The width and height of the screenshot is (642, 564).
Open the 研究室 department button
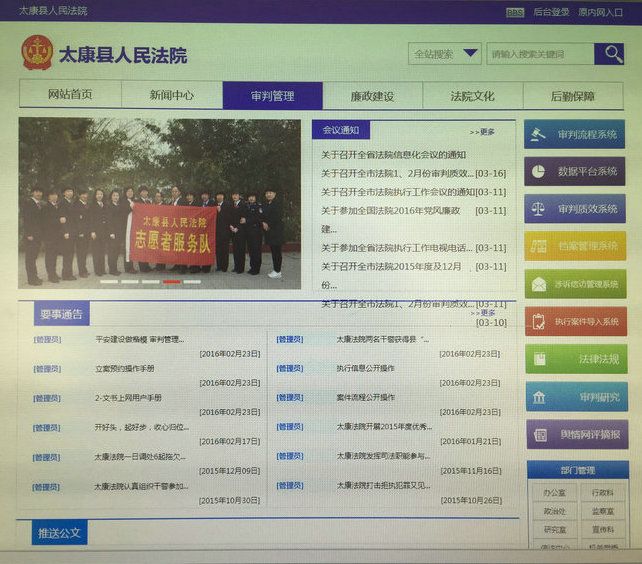click(x=555, y=530)
